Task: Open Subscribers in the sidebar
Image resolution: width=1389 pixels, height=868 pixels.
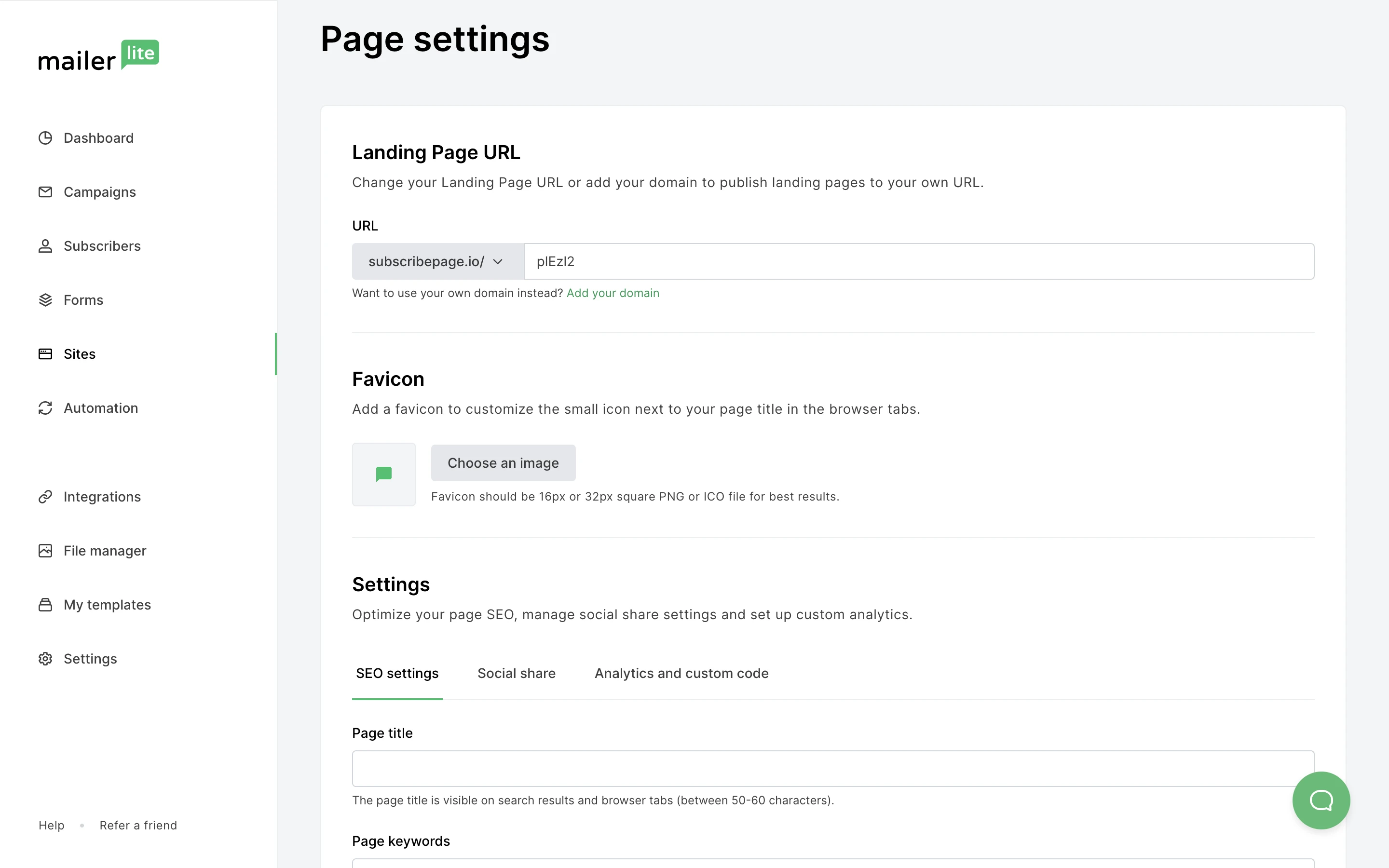Action: 102,246
